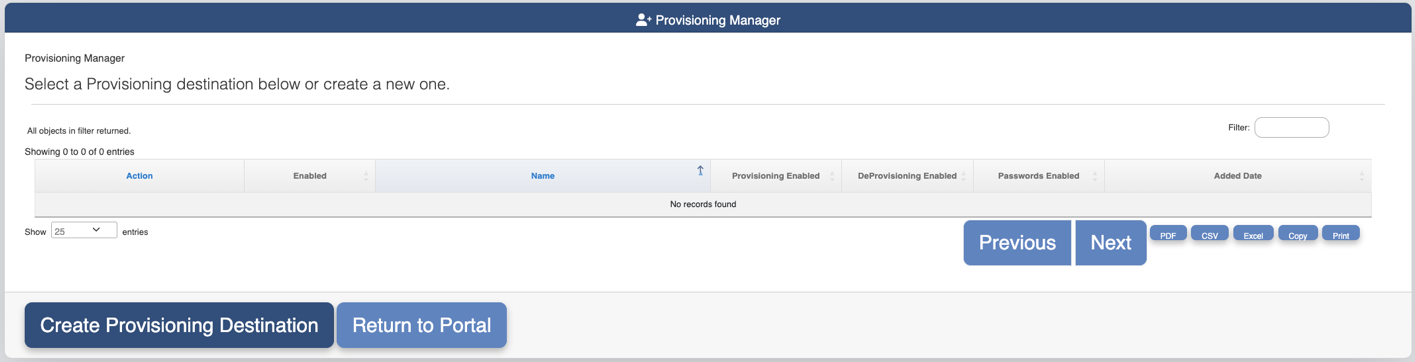1415x362 pixels.
Task: Click the 'No records found' row
Action: pos(703,204)
